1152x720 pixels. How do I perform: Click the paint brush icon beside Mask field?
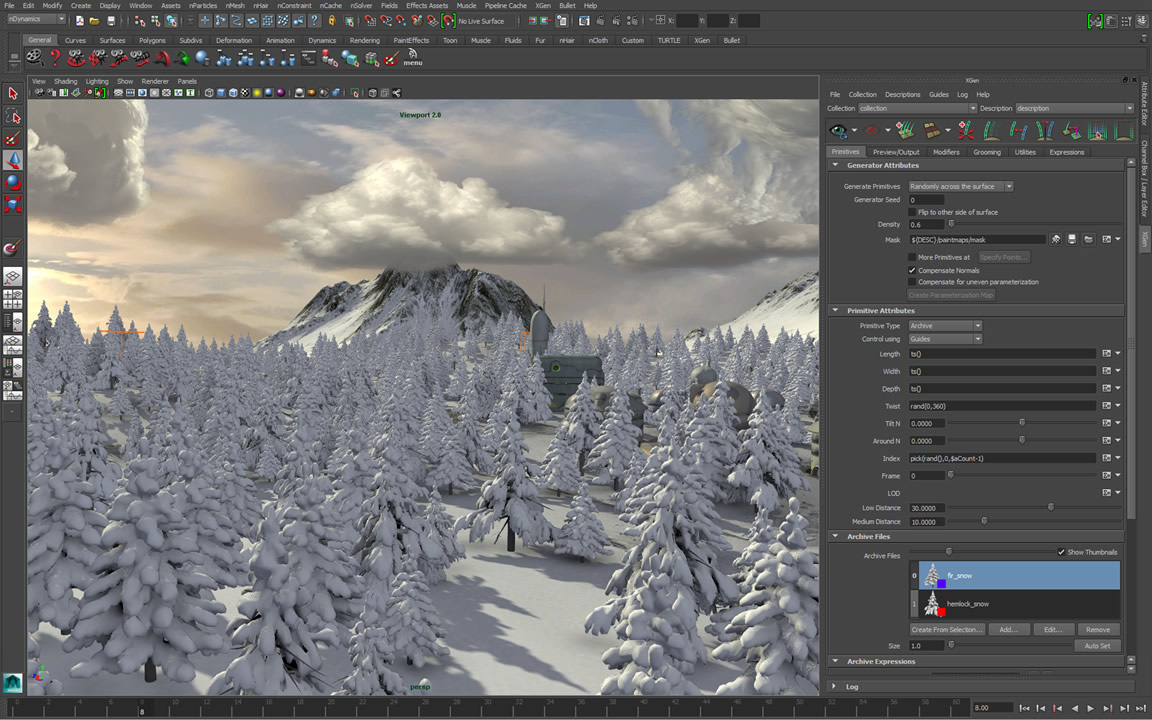pyautogui.click(x=1055, y=240)
